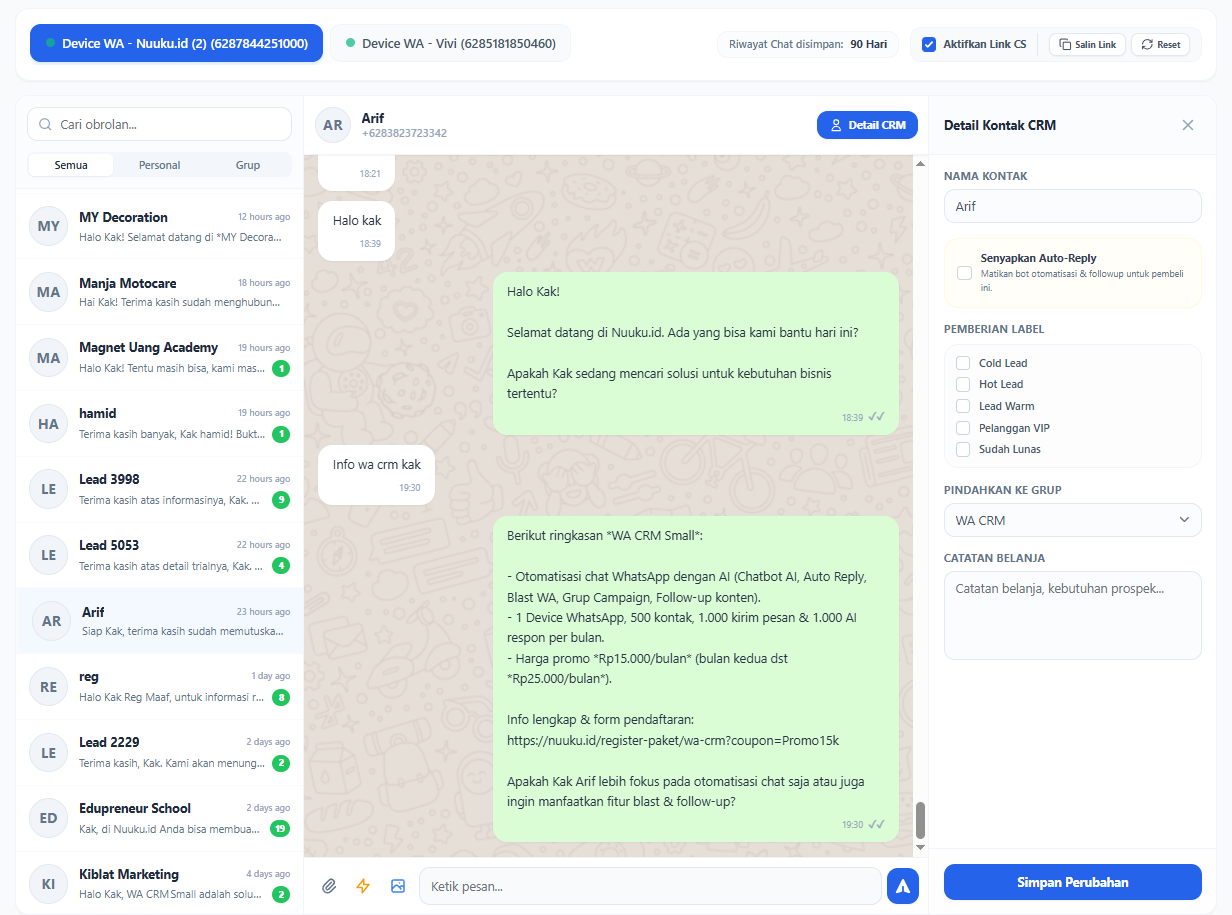Switch to the Semua tab
The width and height of the screenshot is (1232, 915).
pos(71,165)
